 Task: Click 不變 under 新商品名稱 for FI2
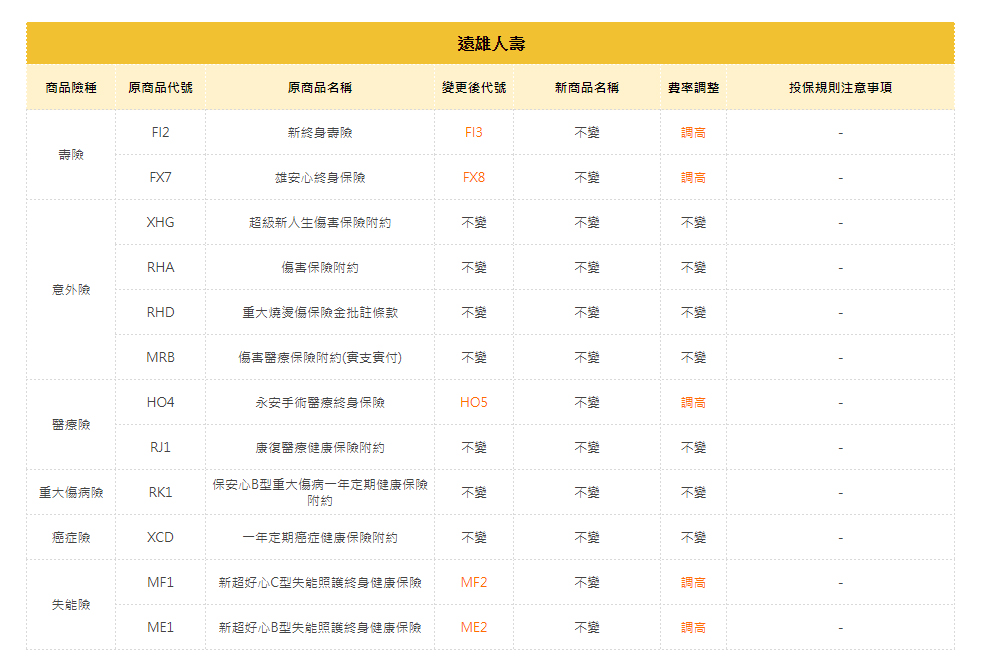pos(587,132)
